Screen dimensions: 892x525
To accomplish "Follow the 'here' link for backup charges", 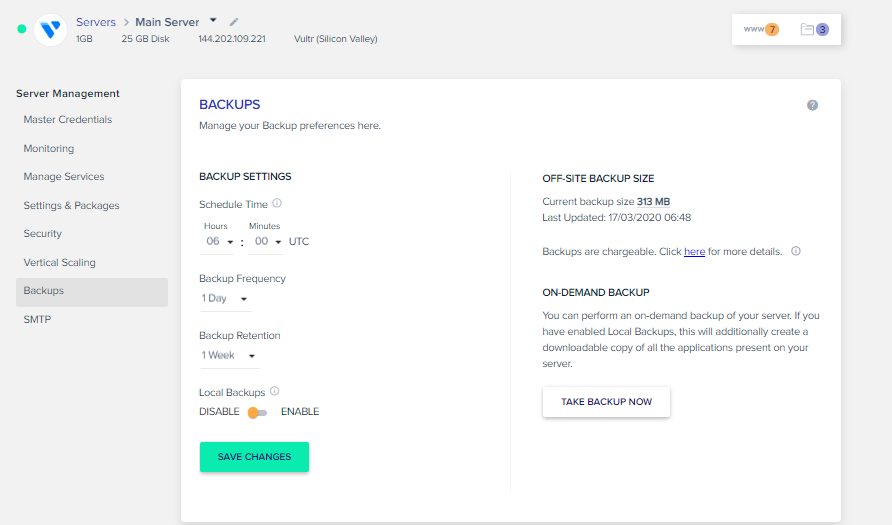I will click(x=694, y=252).
